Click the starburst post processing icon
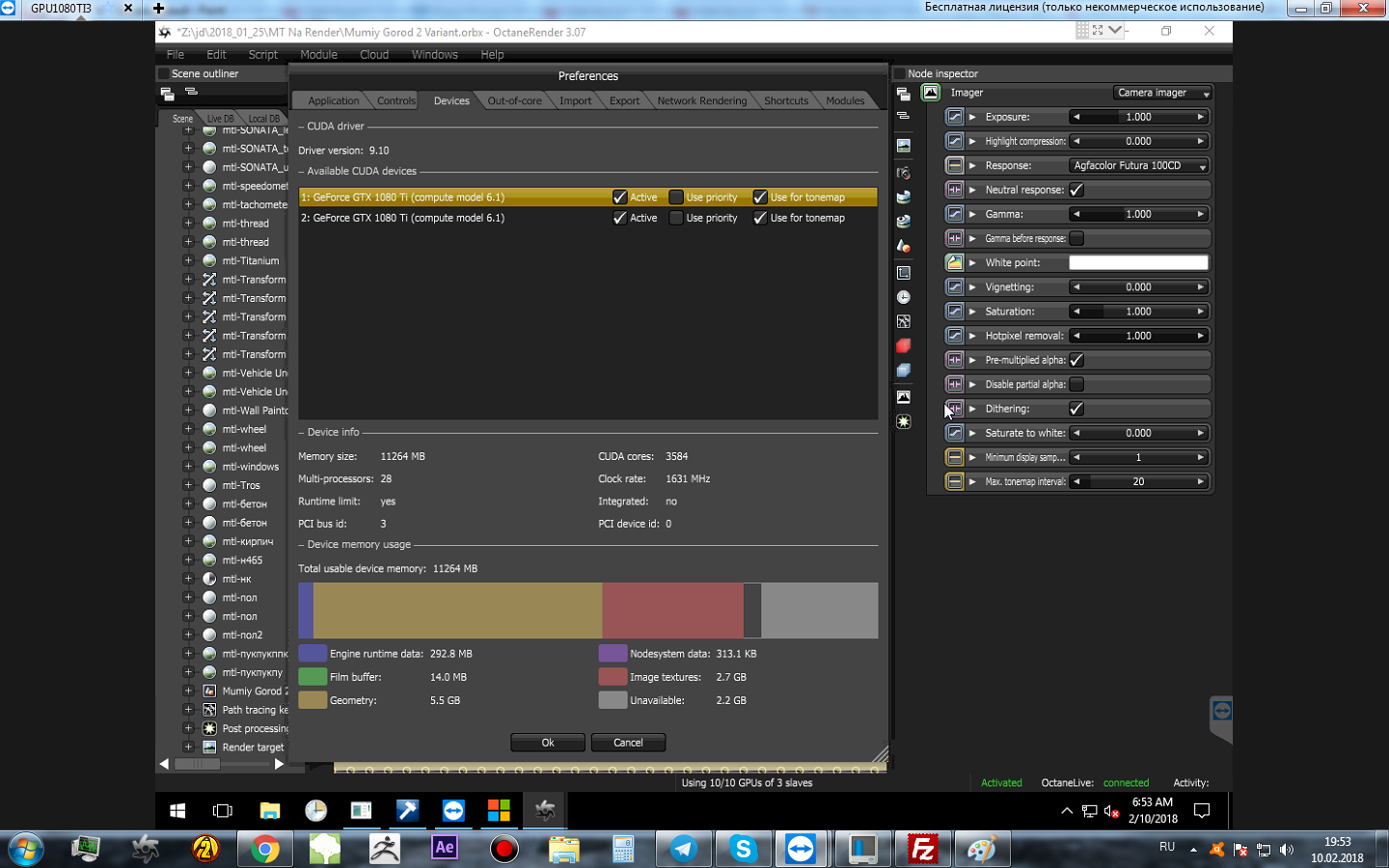Screen dimensions: 1389x868 pos(903,421)
